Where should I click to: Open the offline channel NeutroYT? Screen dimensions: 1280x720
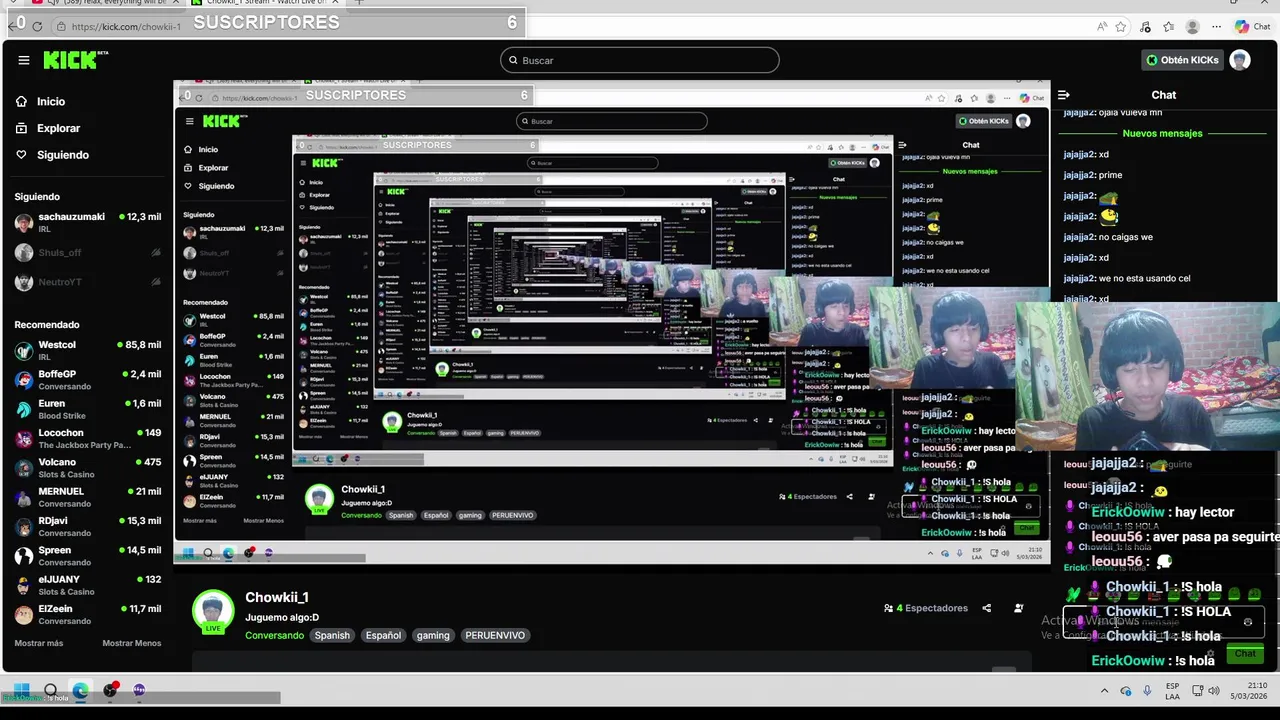click(x=88, y=282)
